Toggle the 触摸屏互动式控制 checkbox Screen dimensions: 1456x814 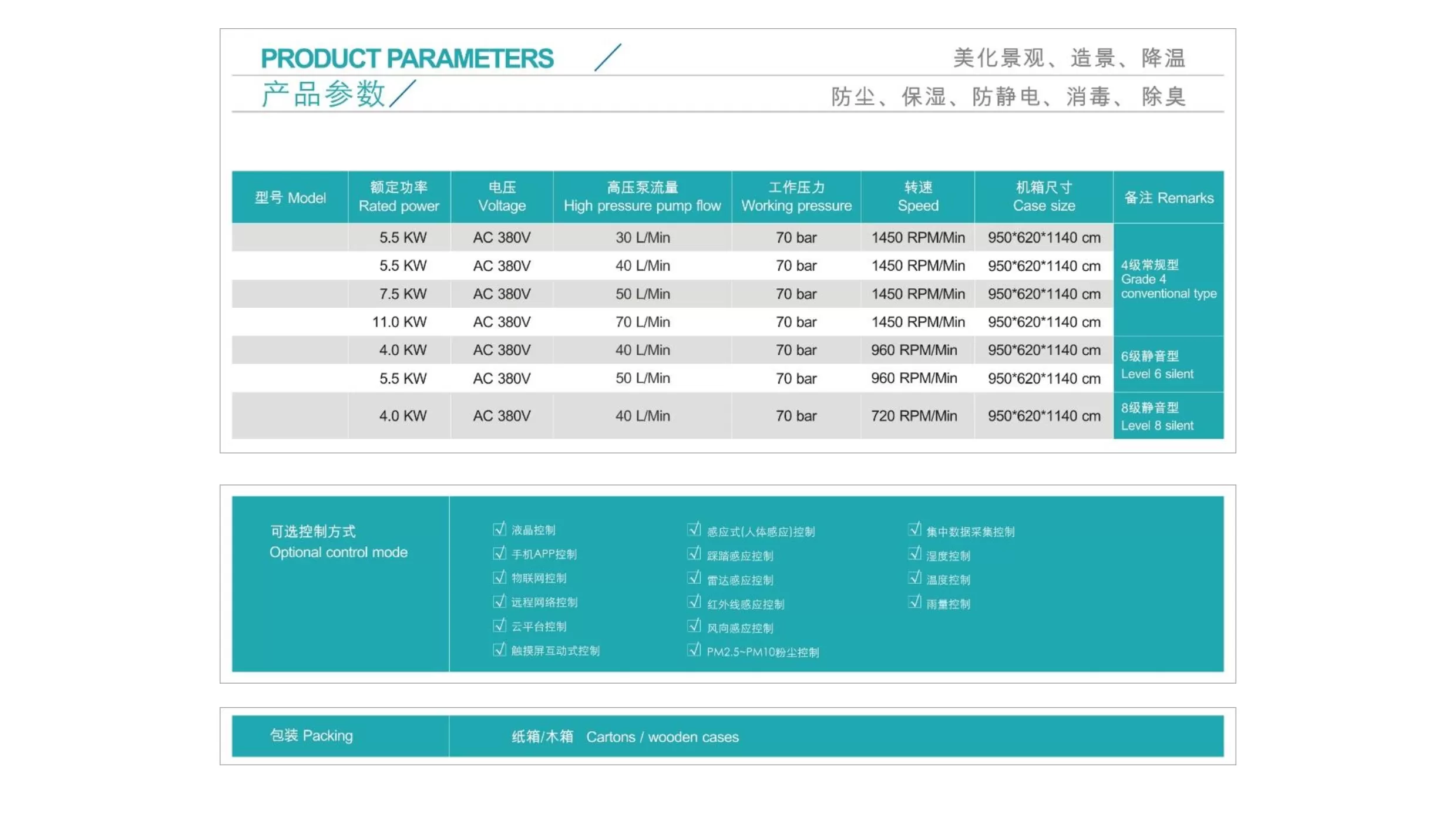pyautogui.click(x=499, y=650)
